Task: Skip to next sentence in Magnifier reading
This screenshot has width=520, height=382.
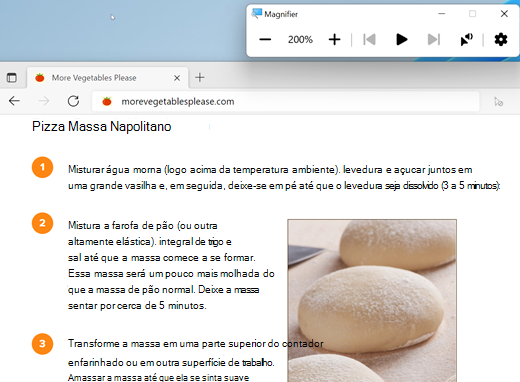Action: point(434,40)
